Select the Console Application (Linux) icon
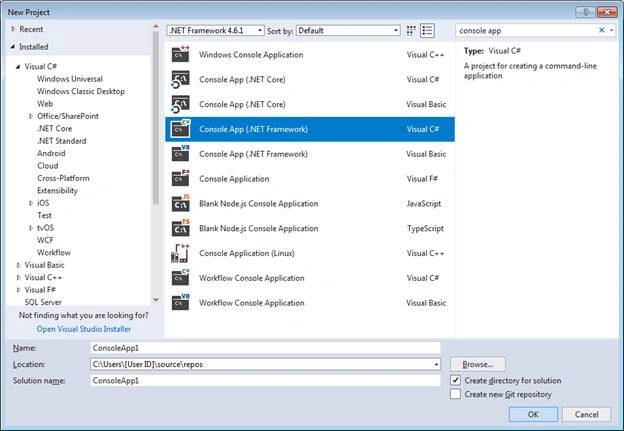The width and height of the screenshot is (624, 431). (180, 253)
